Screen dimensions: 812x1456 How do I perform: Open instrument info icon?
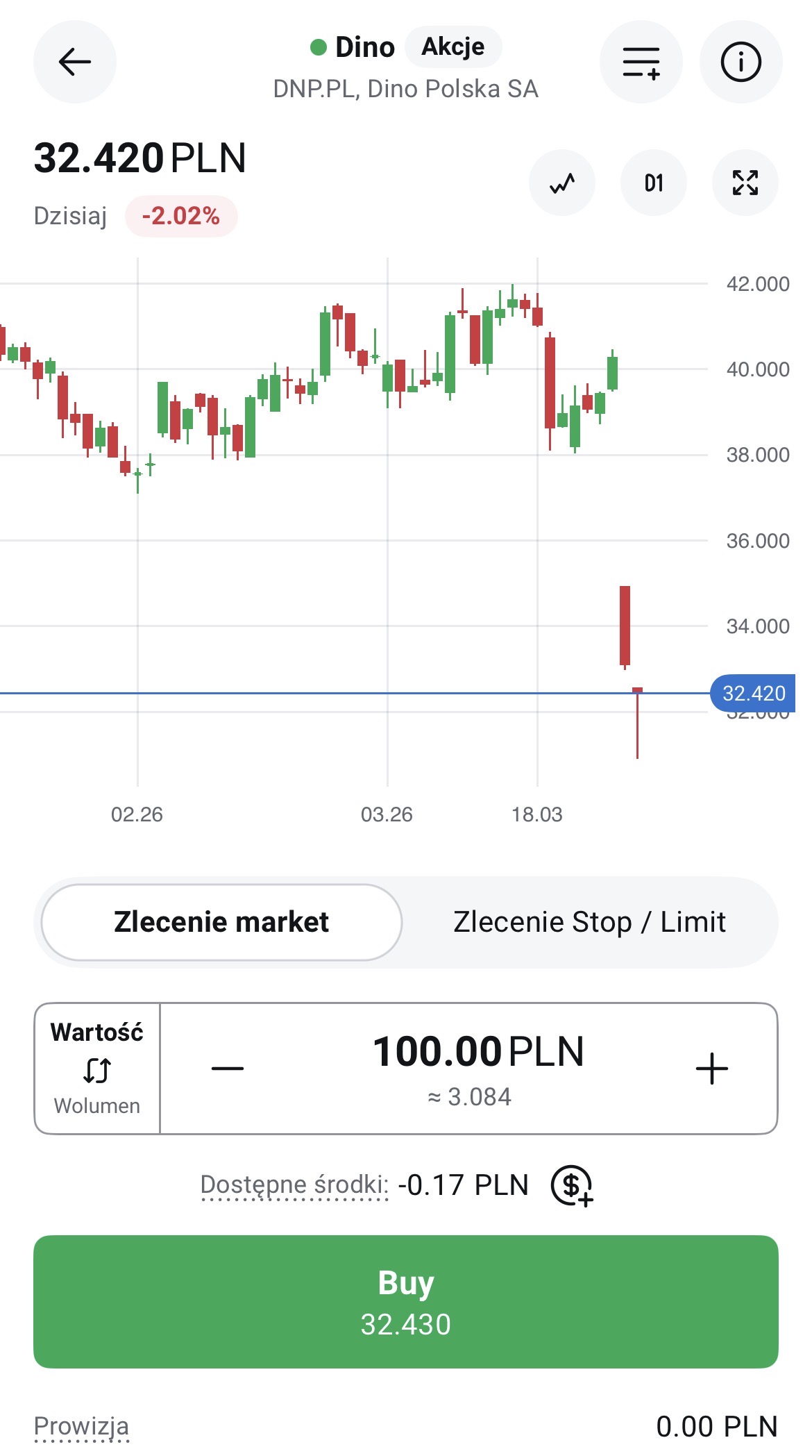(x=741, y=62)
